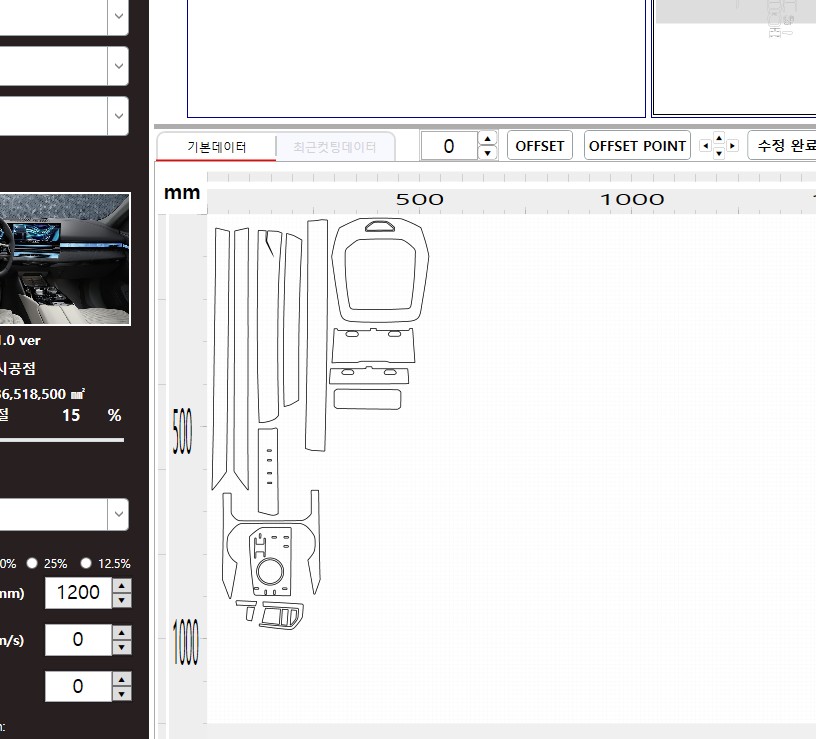This screenshot has height=739, width=816.
Task: Click the OFFSET POINT button
Action: (x=637, y=145)
